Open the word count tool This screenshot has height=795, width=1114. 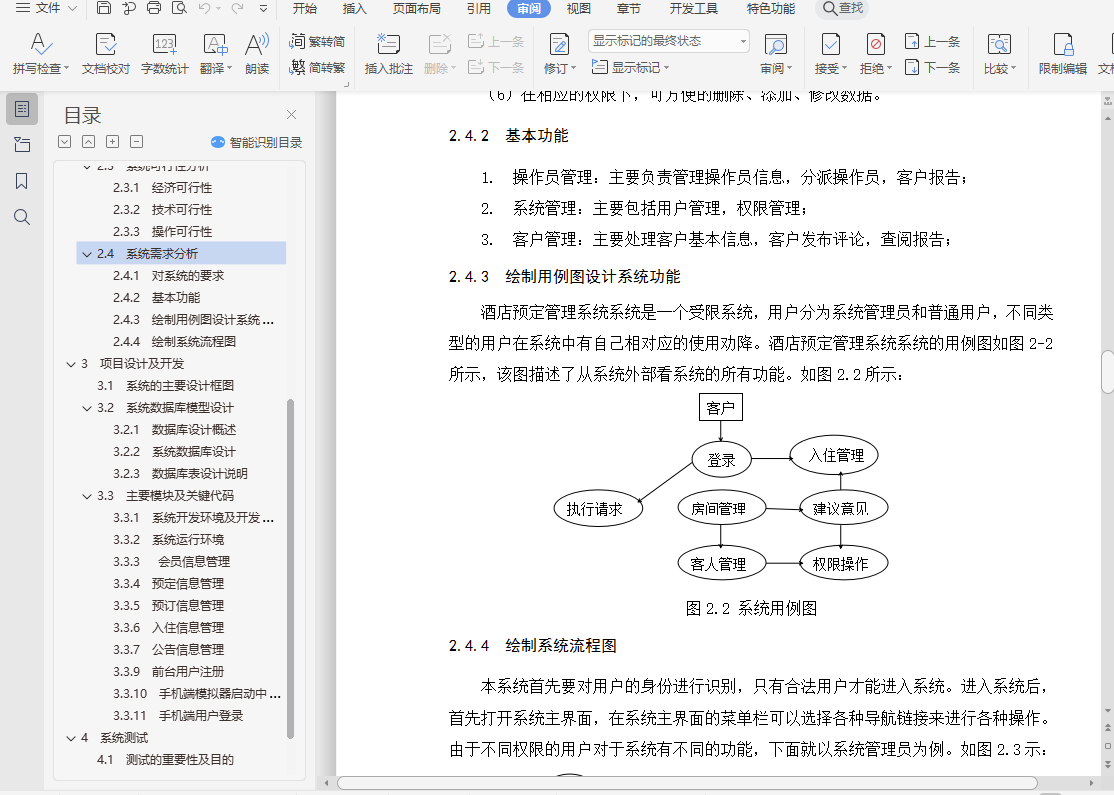[164, 53]
